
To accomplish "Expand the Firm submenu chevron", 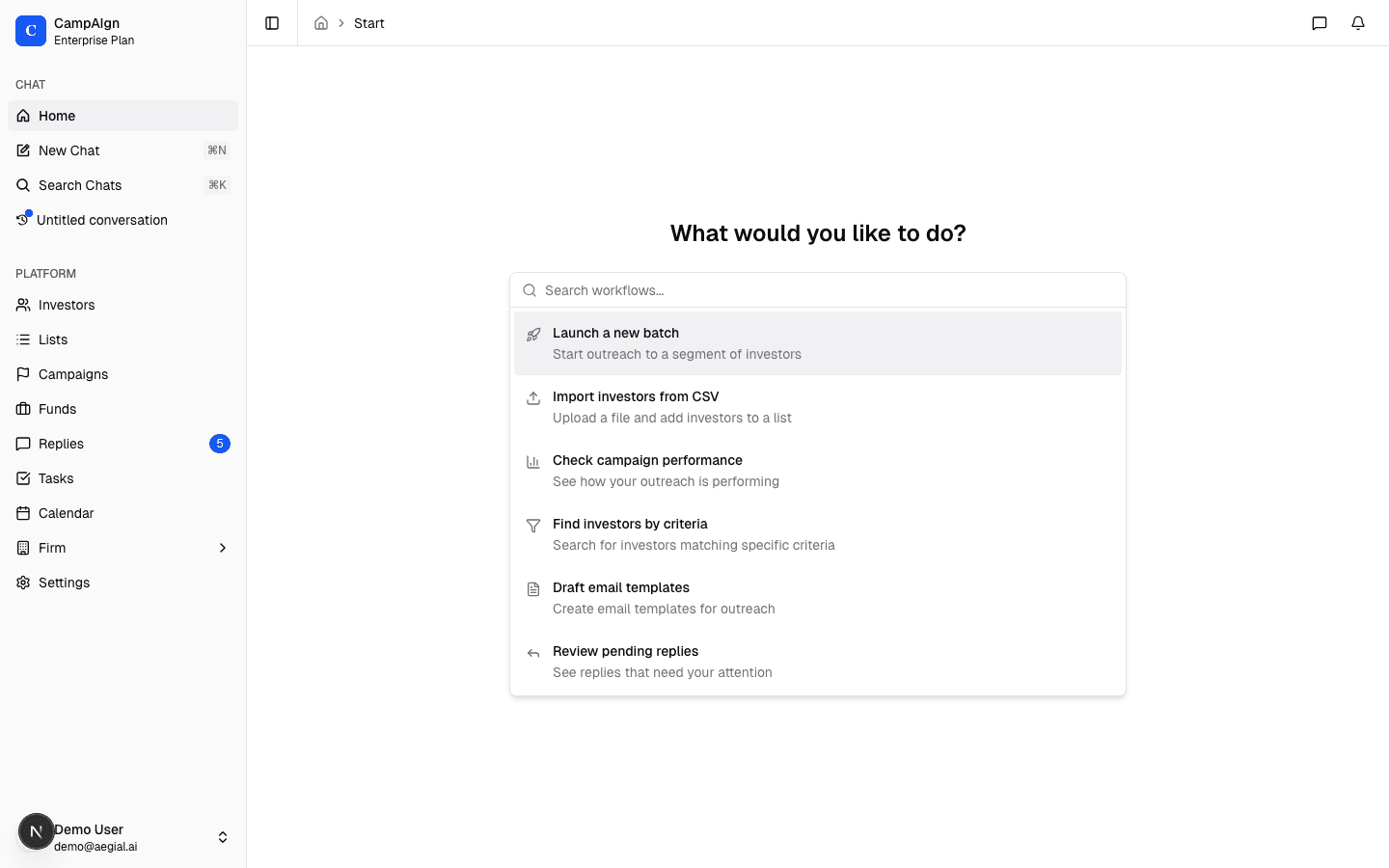I will point(223,548).
